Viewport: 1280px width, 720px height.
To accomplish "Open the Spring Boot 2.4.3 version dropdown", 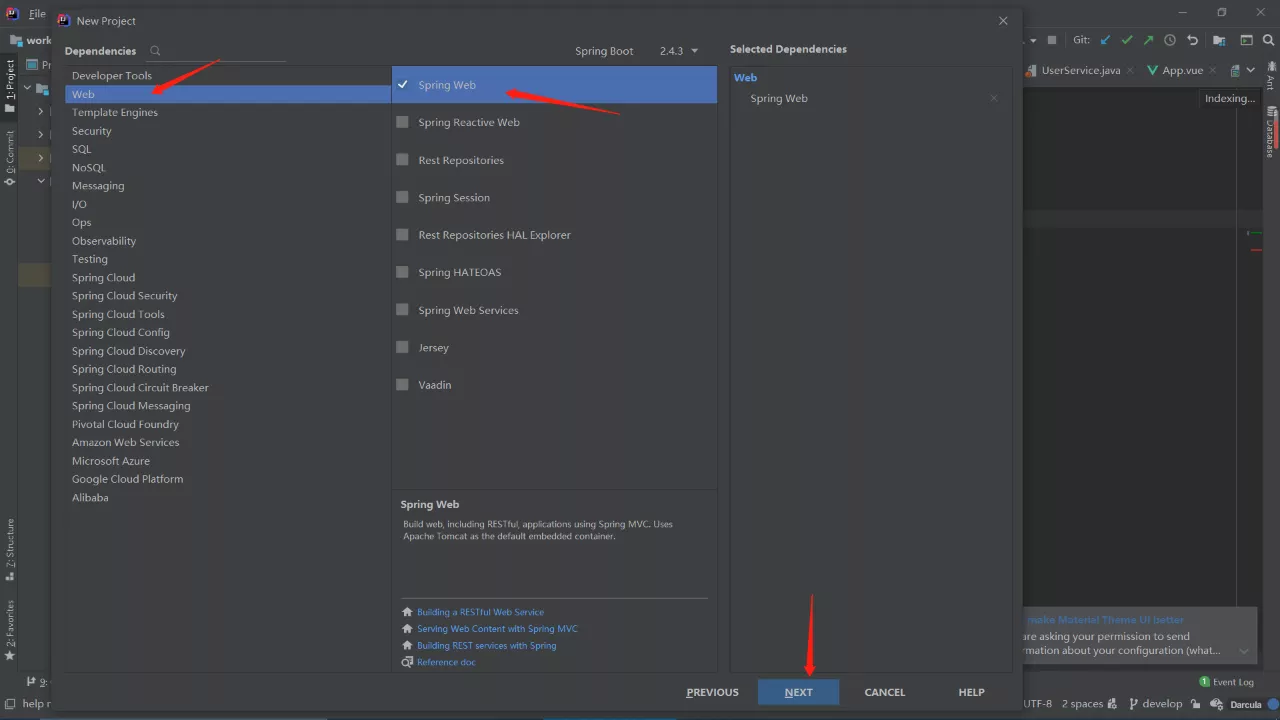I will pyautogui.click(x=678, y=50).
